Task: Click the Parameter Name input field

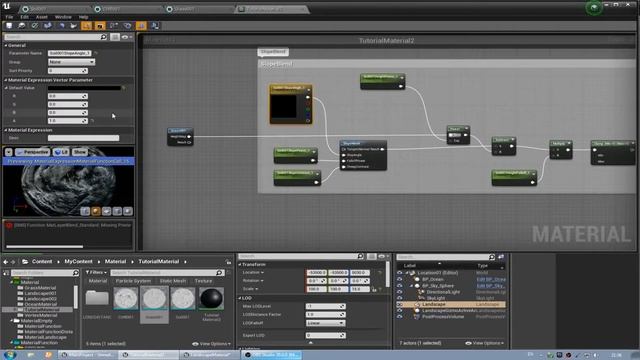Action: coord(69,53)
